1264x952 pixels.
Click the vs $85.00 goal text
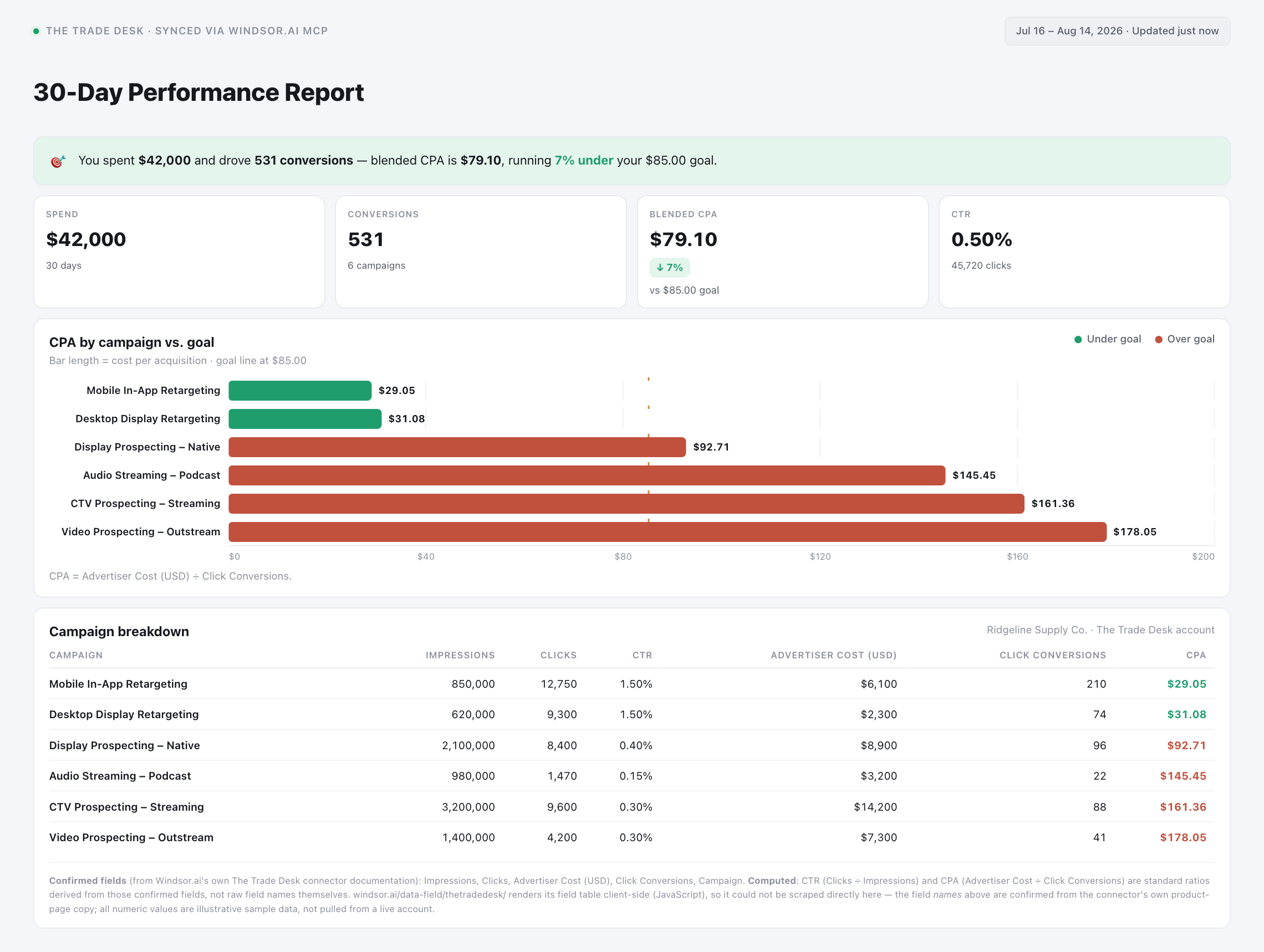pos(684,290)
